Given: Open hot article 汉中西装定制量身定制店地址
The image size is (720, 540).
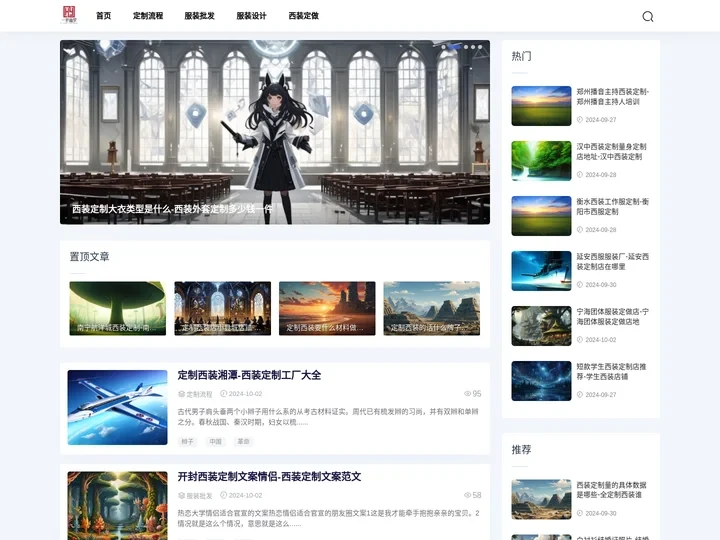Looking at the screenshot, I should (612, 152).
